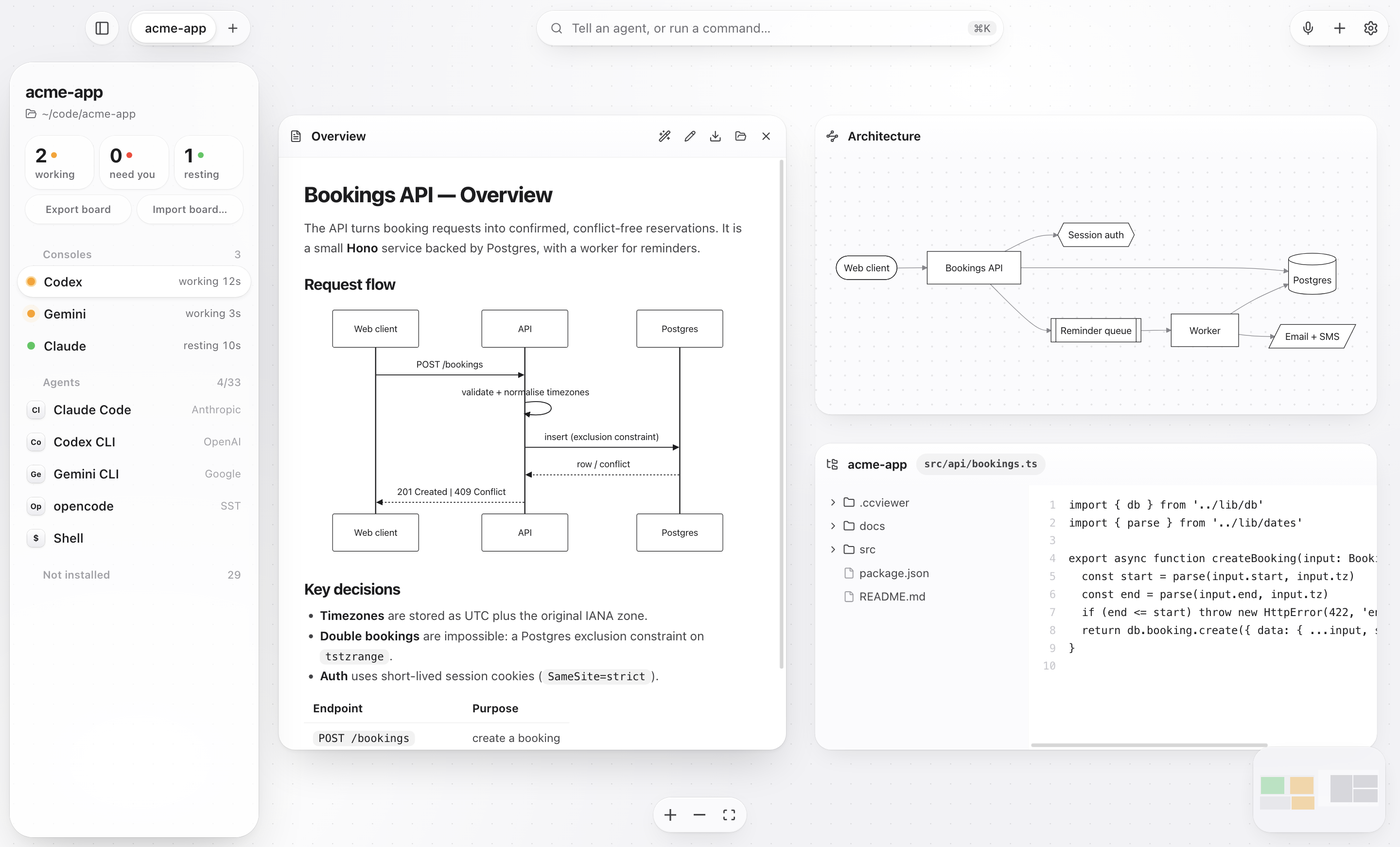Launch the Shell agent
Screen dimensions: 1400x847
(134, 538)
